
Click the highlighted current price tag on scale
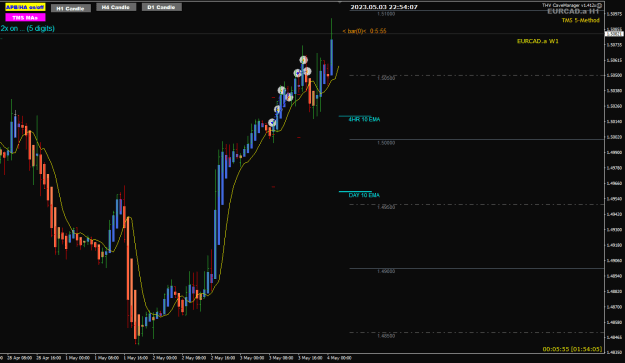click(614, 34)
